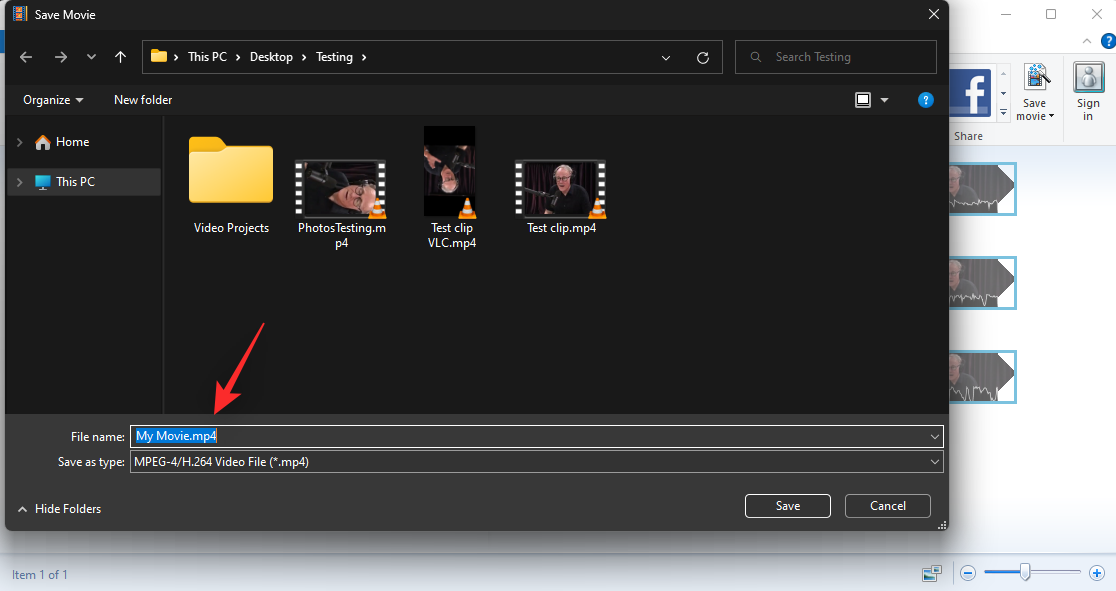Select Test clip VLC.mp4 file
Screen dimensions: 1116x591
pyautogui.click(x=452, y=188)
